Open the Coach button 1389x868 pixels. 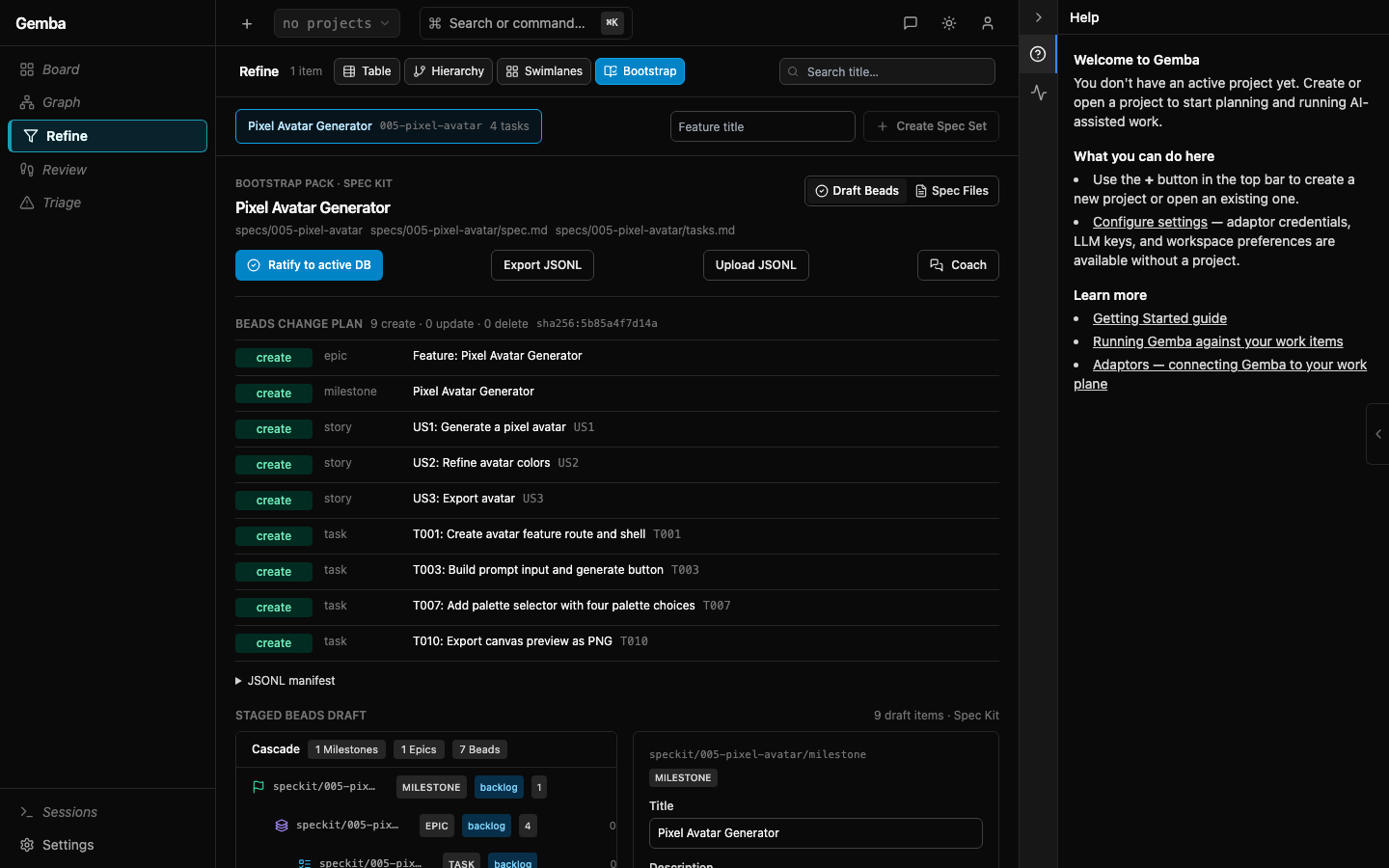(x=958, y=265)
